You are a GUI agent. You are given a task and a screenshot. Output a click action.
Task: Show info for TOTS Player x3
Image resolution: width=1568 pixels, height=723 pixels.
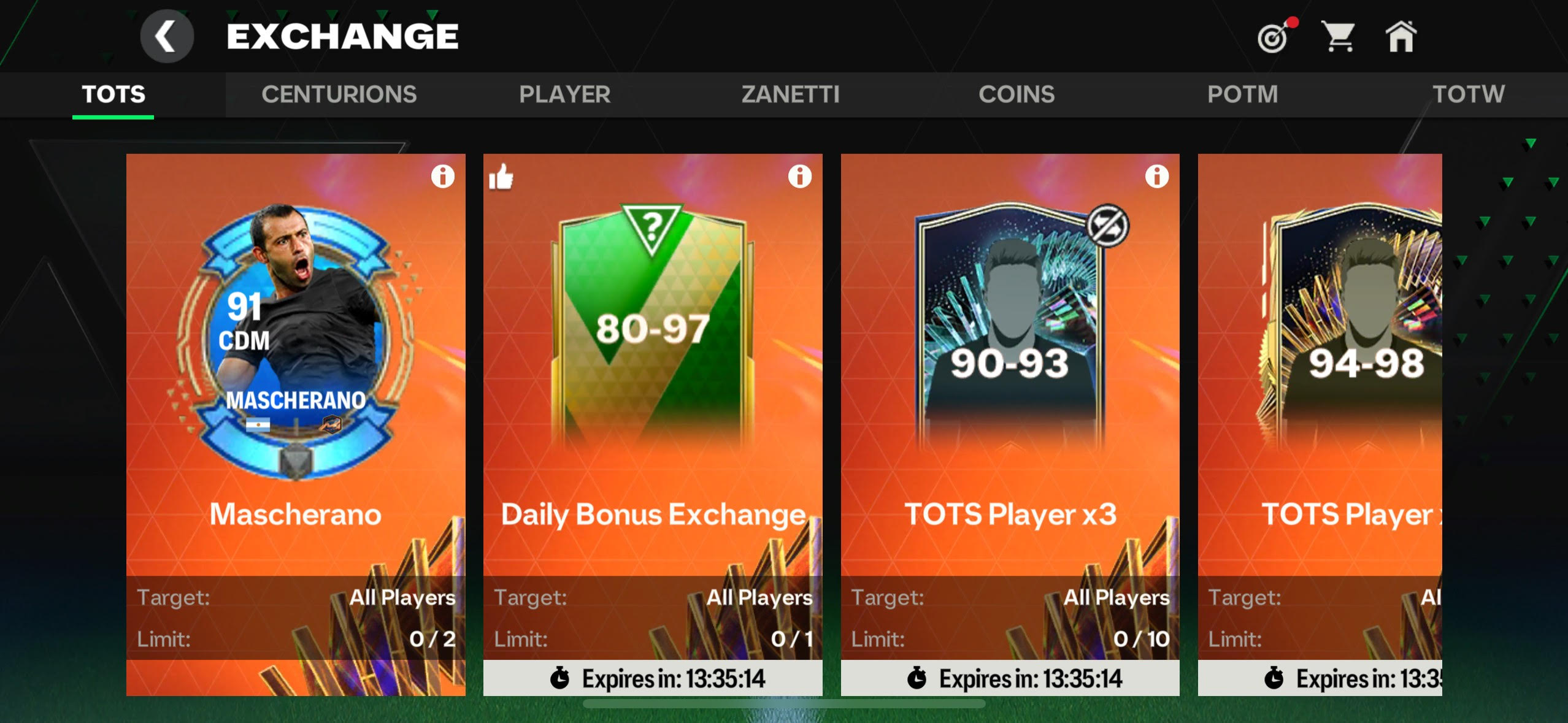click(1156, 177)
